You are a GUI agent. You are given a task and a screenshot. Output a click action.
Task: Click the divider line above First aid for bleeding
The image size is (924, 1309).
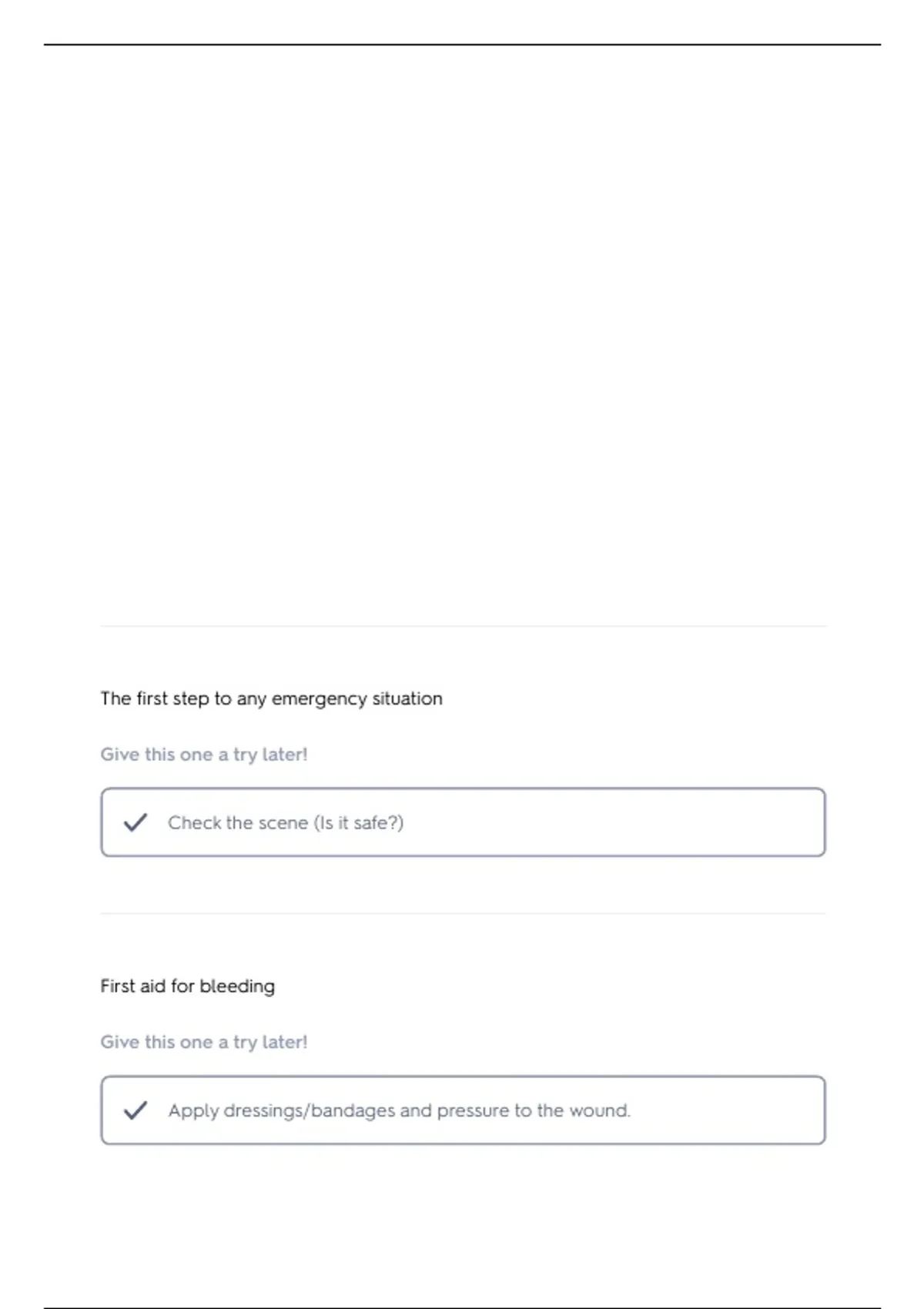click(463, 914)
